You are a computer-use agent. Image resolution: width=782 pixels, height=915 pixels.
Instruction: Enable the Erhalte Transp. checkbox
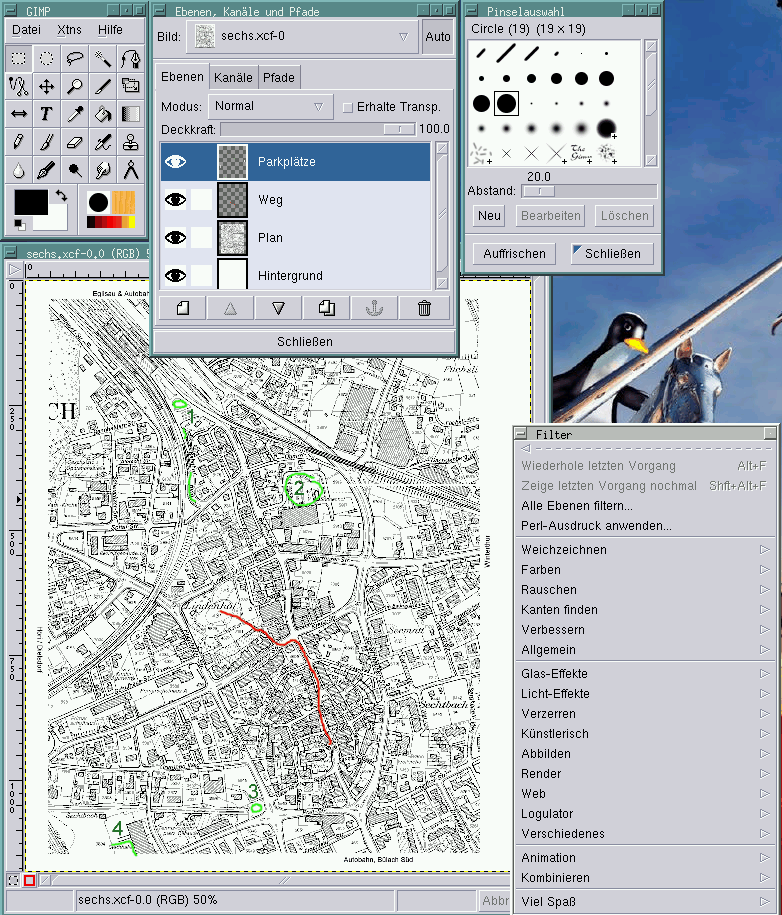tap(348, 107)
